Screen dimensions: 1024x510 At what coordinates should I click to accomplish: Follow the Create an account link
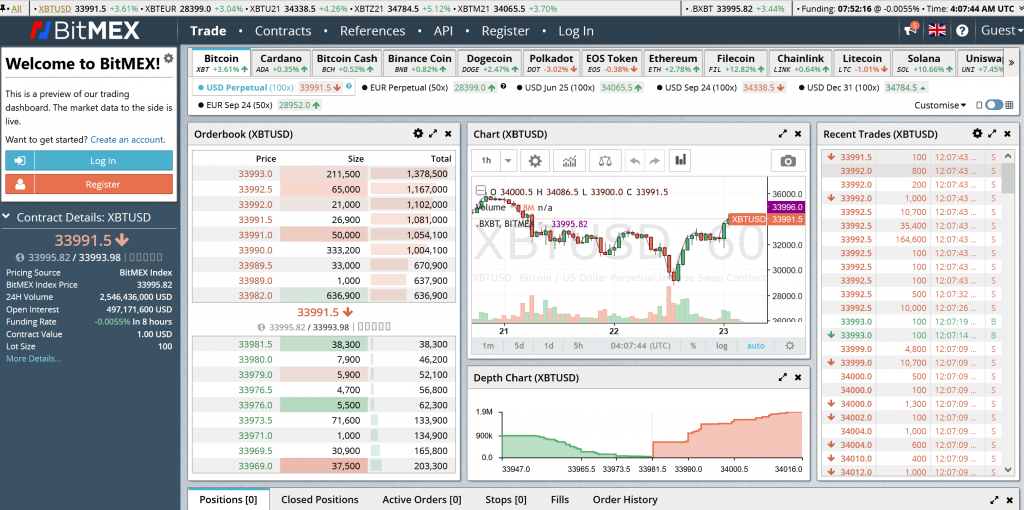(x=127, y=140)
